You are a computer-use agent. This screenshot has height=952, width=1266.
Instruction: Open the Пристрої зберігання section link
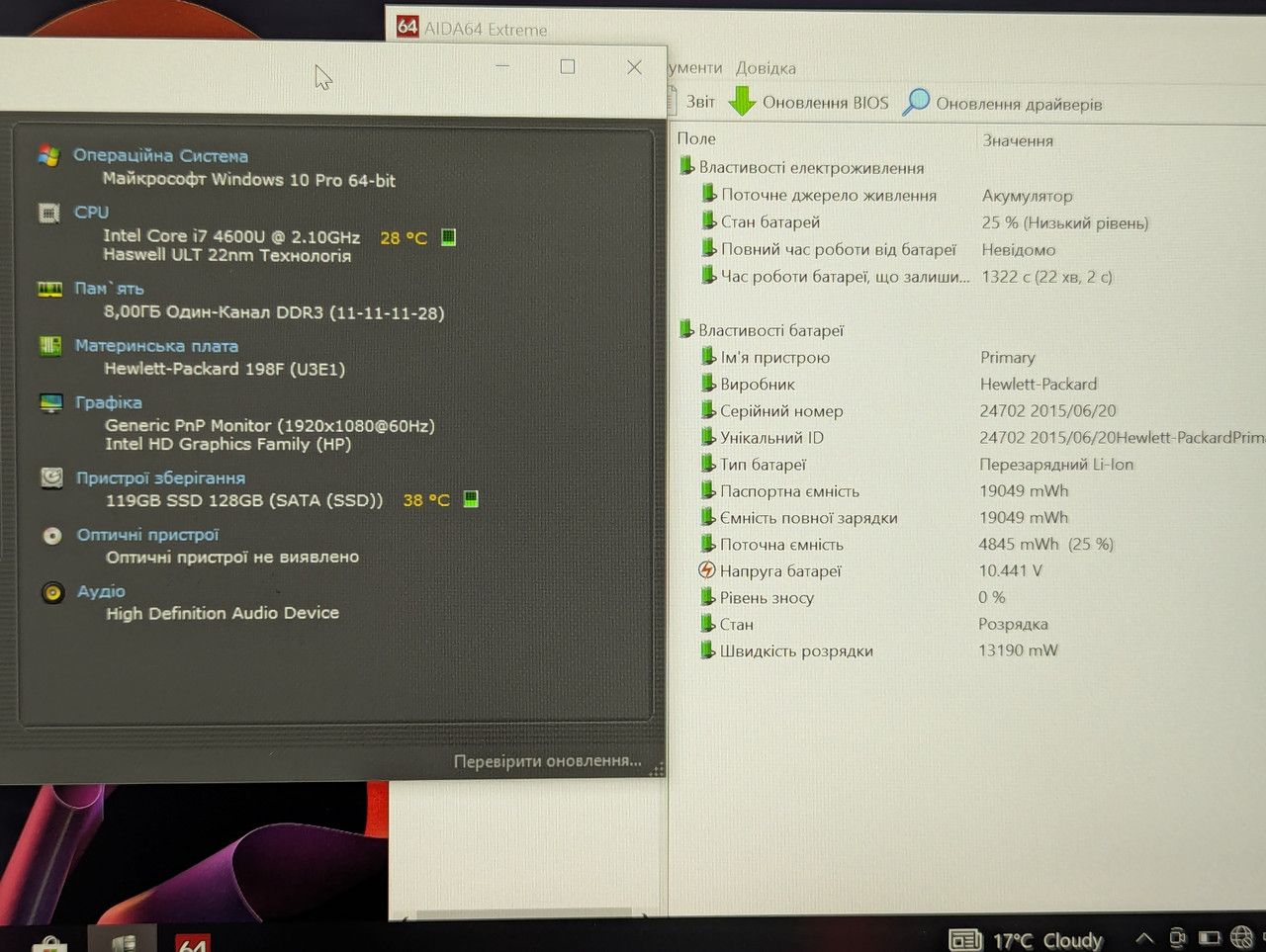pos(160,477)
